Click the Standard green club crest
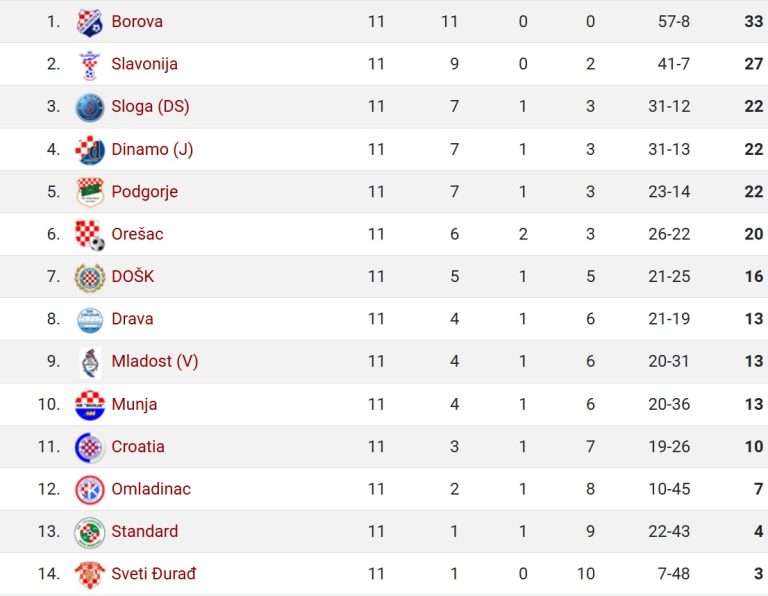 coord(90,532)
